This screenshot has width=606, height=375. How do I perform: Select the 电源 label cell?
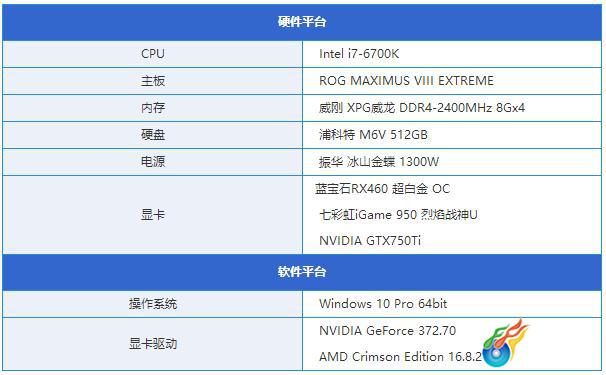tap(152, 162)
